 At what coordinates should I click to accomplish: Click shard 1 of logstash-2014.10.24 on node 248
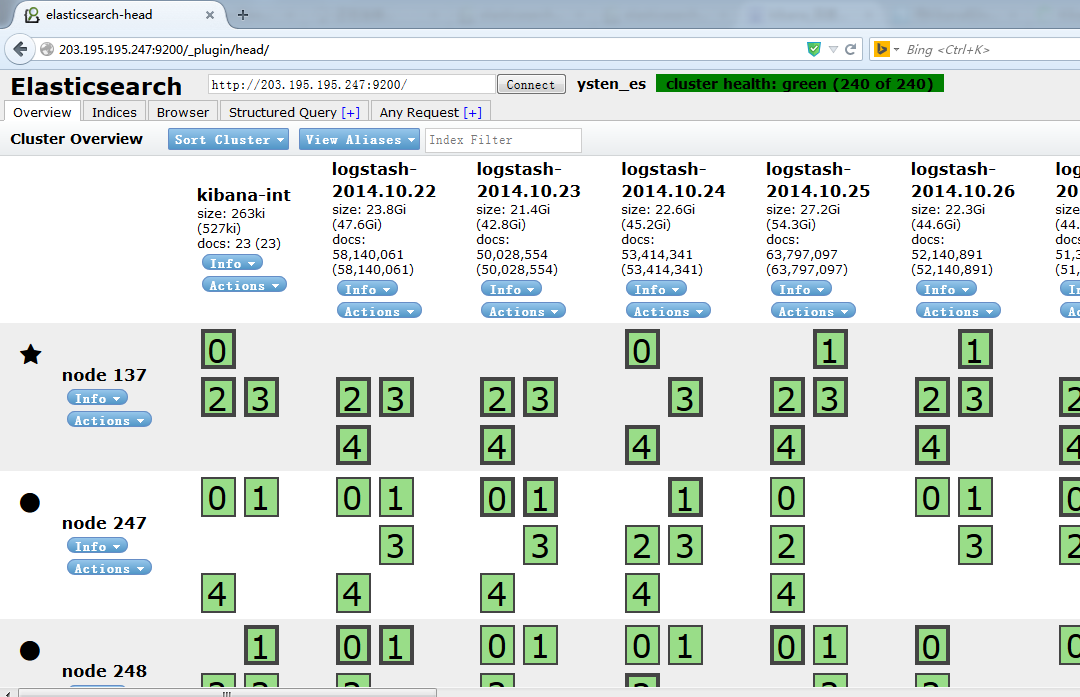(x=685, y=645)
